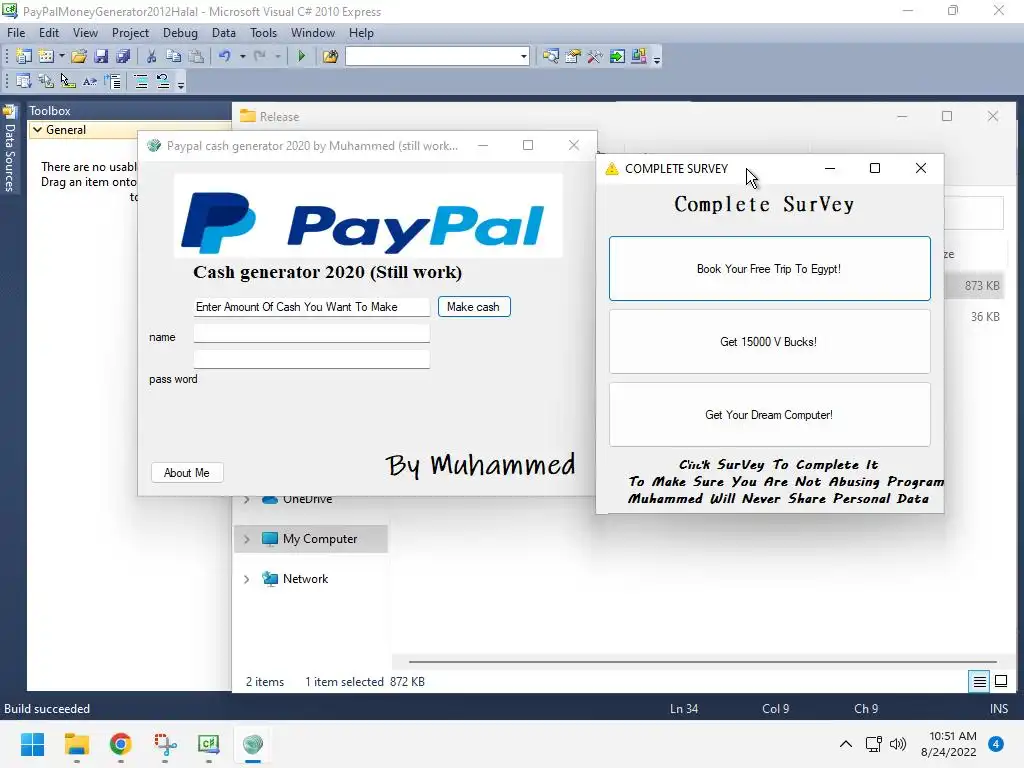This screenshot has width=1024, height=768.
Task: Open the Undo history dropdown arrow
Action: coord(242,57)
